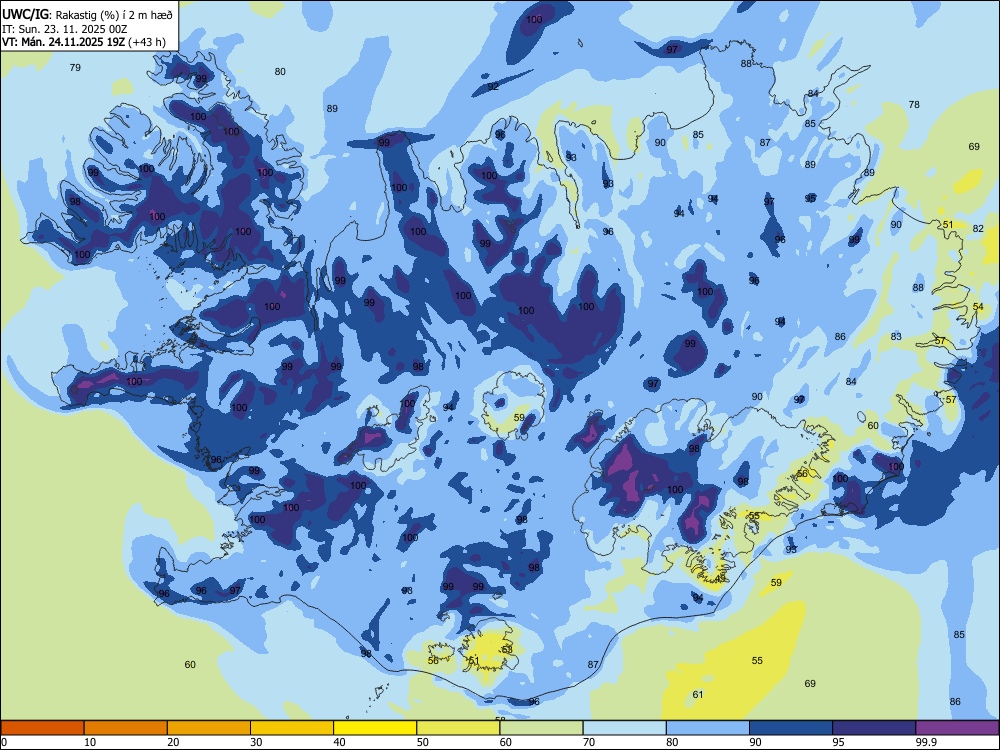Click the '83' humidity value on the map
1000x750 pixels.
coord(896,336)
